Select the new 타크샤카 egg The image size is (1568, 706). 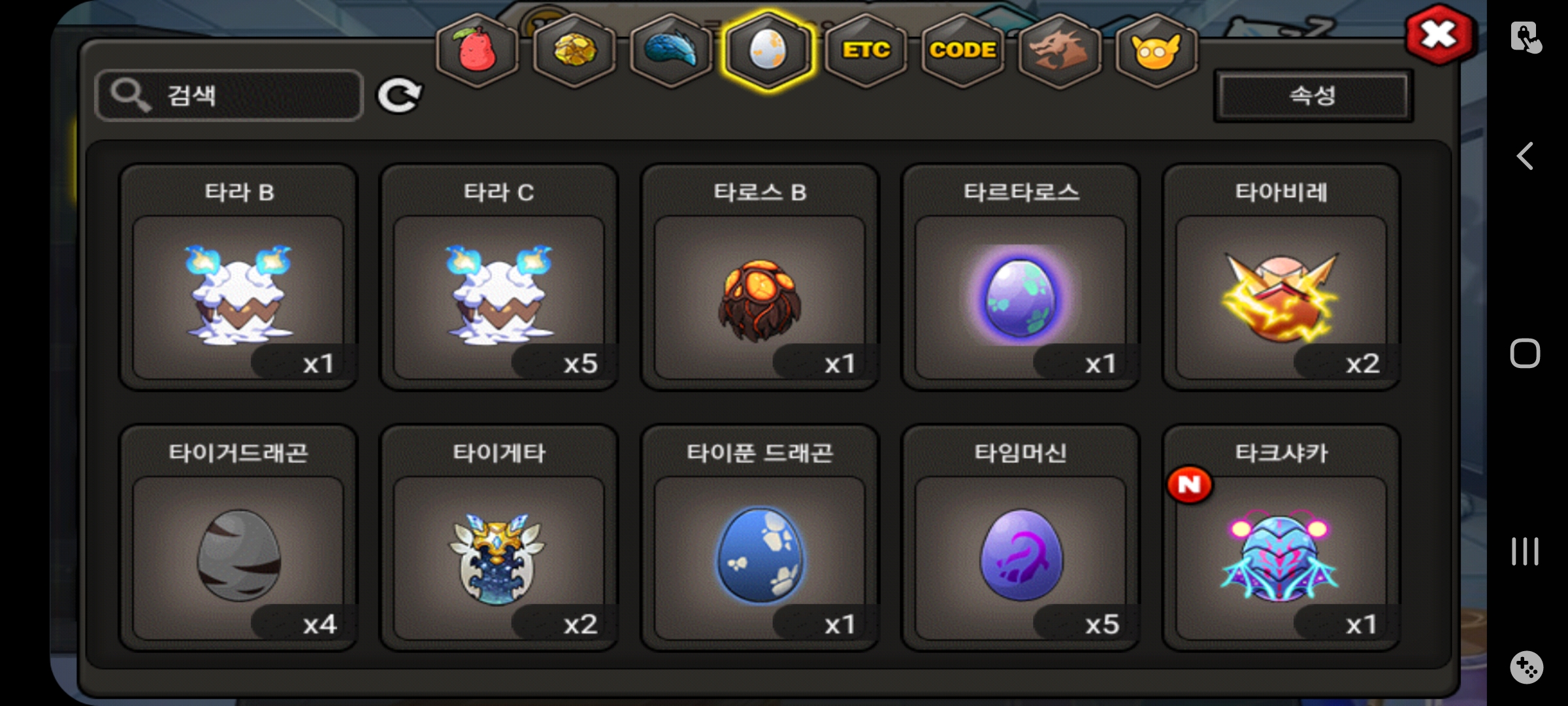point(1281,538)
